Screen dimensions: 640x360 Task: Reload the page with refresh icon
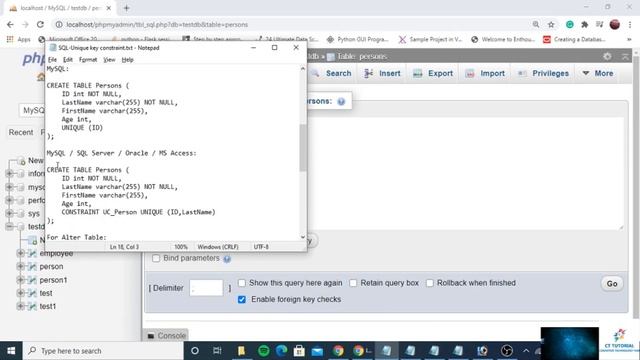tap(40, 24)
